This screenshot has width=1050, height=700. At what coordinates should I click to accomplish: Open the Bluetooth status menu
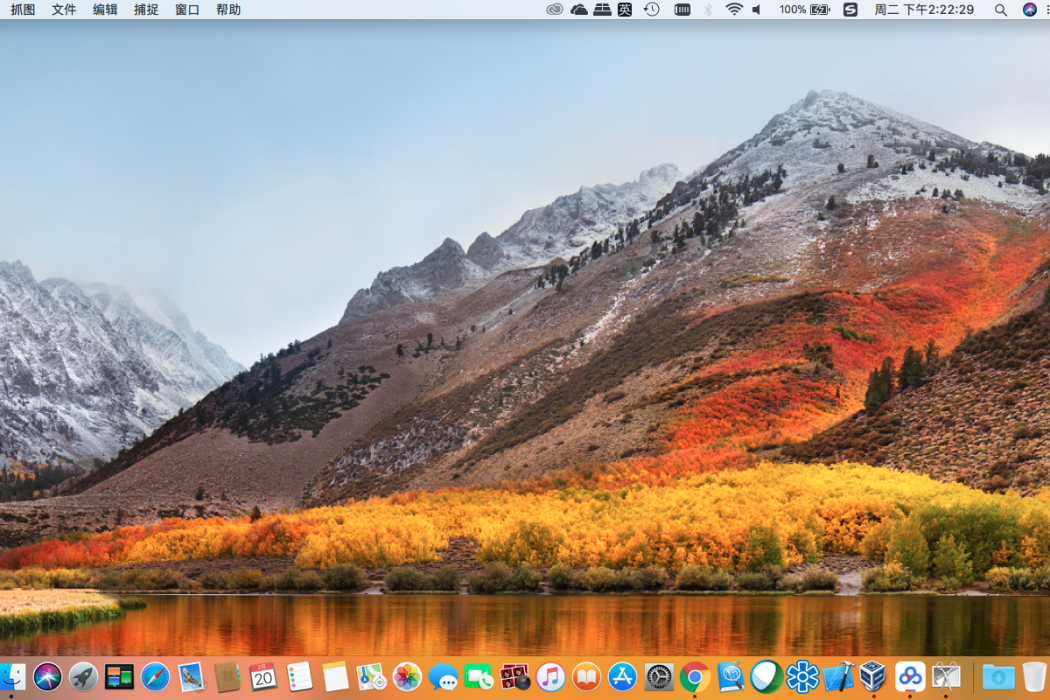pyautogui.click(x=708, y=9)
